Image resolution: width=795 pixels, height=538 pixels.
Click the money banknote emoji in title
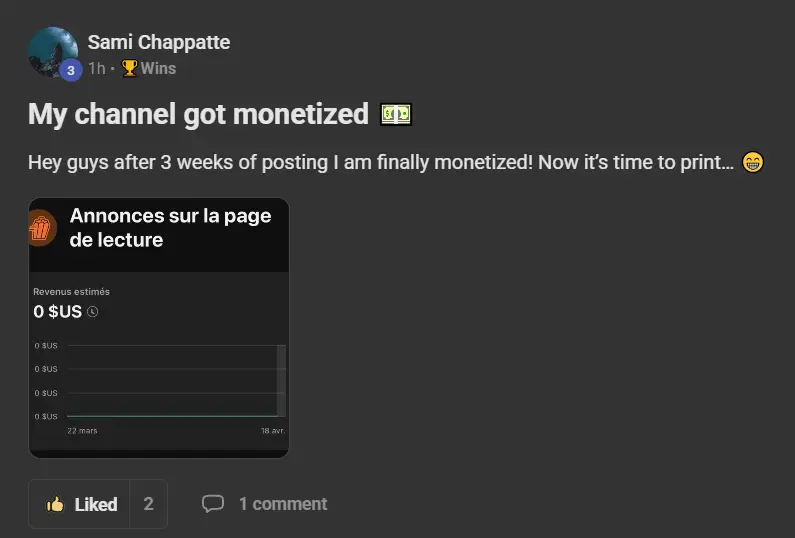coord(396,114)
